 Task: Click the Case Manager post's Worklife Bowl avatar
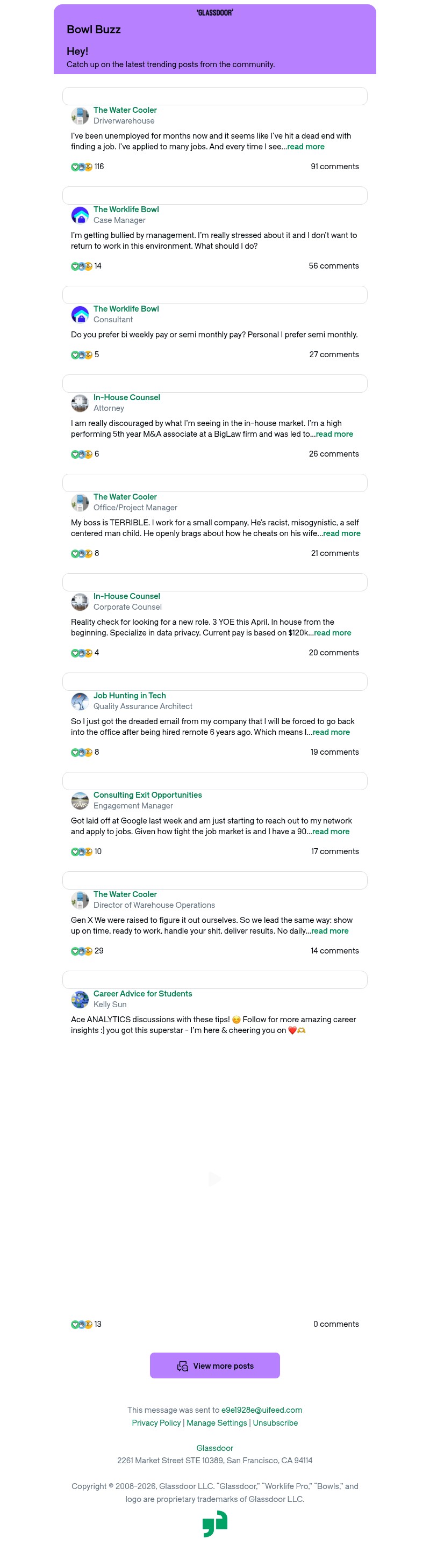(80, 215)
